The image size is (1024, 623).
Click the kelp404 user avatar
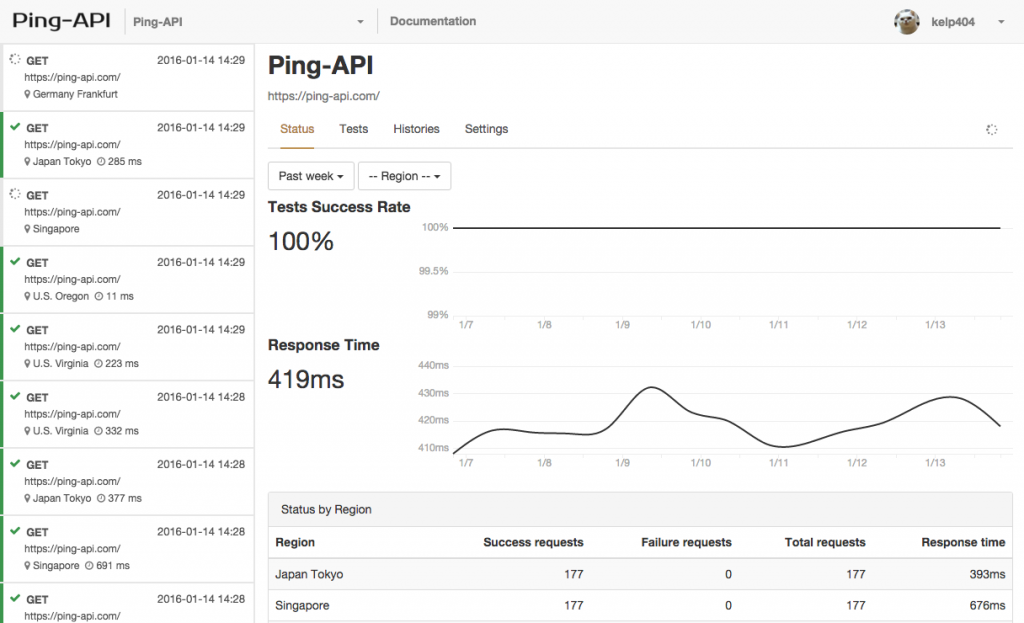tap(906, 22)
